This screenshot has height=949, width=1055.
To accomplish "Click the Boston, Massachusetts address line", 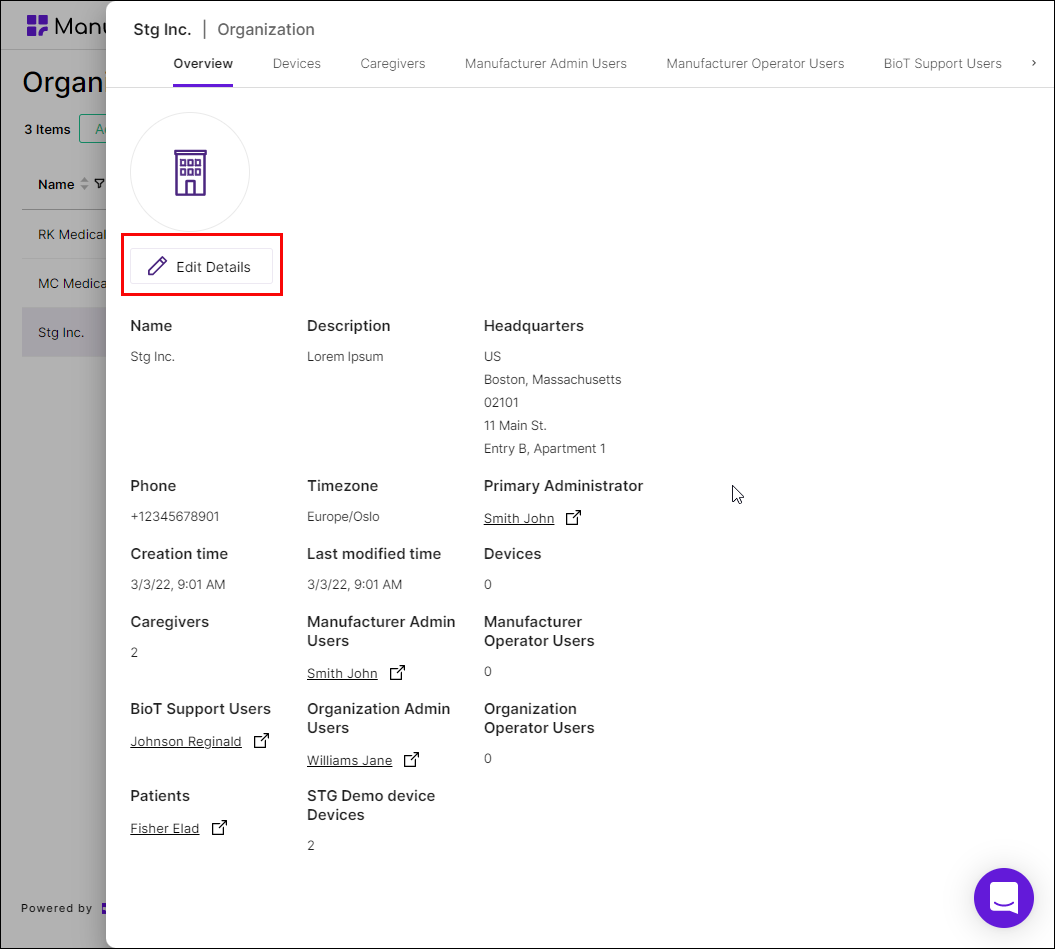I will click(x=552, y=379).
